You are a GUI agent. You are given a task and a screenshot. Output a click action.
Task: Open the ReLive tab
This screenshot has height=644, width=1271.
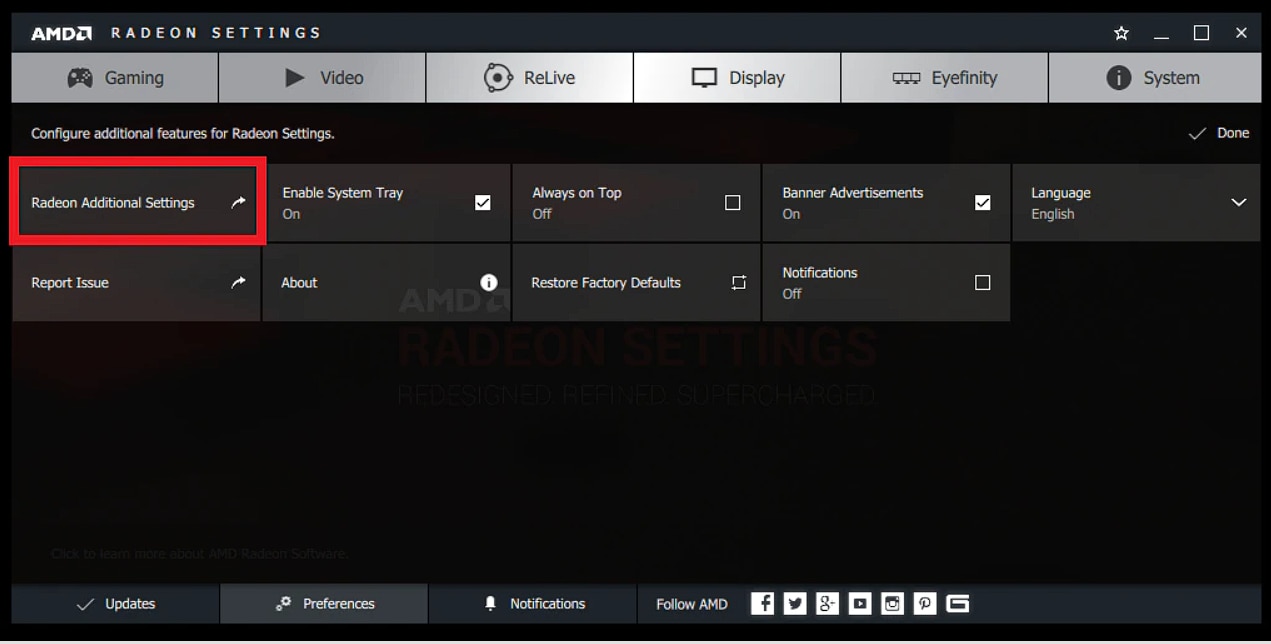coord(529,78)
